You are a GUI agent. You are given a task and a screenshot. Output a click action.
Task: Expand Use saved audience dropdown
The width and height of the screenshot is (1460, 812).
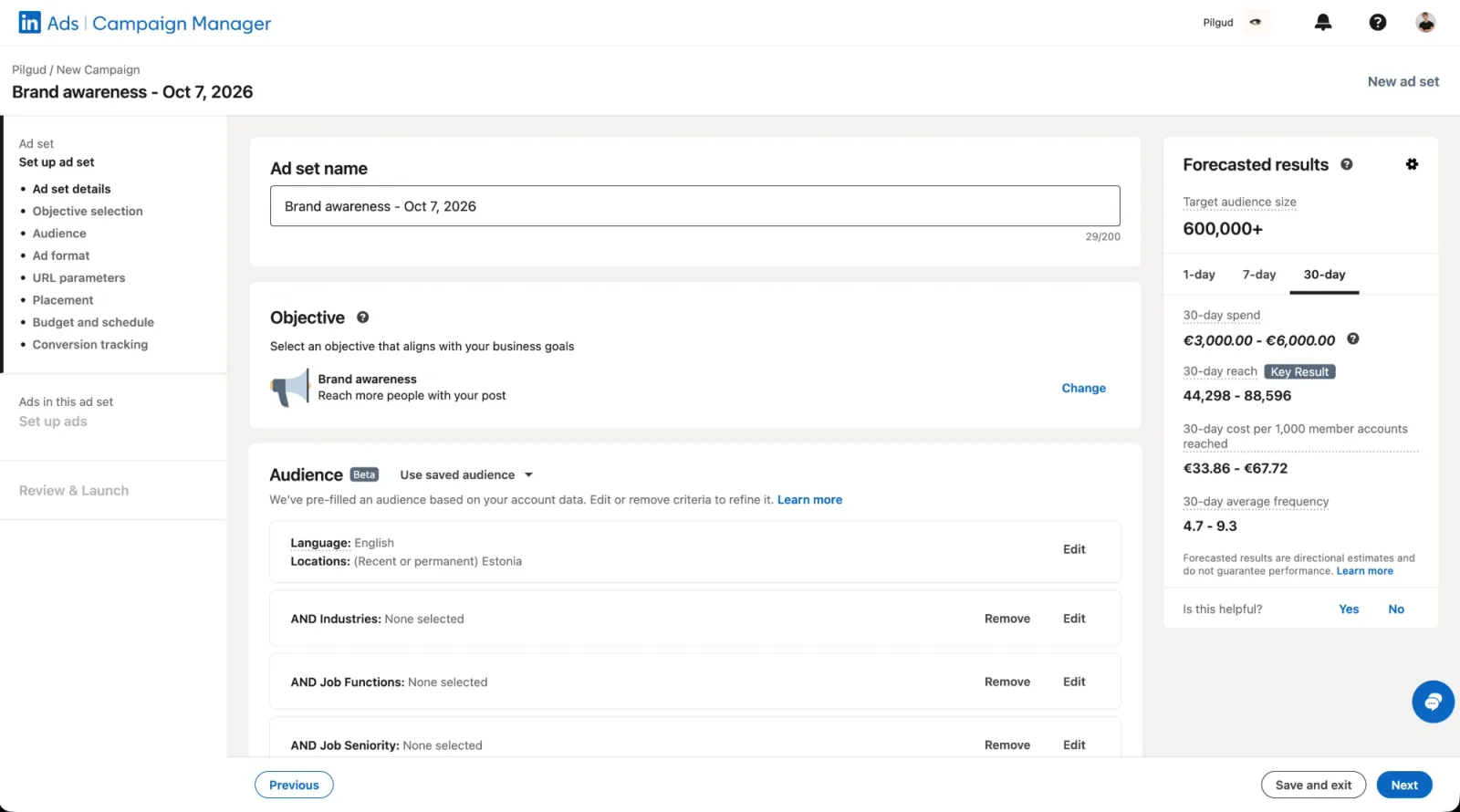tap(466, 474)
